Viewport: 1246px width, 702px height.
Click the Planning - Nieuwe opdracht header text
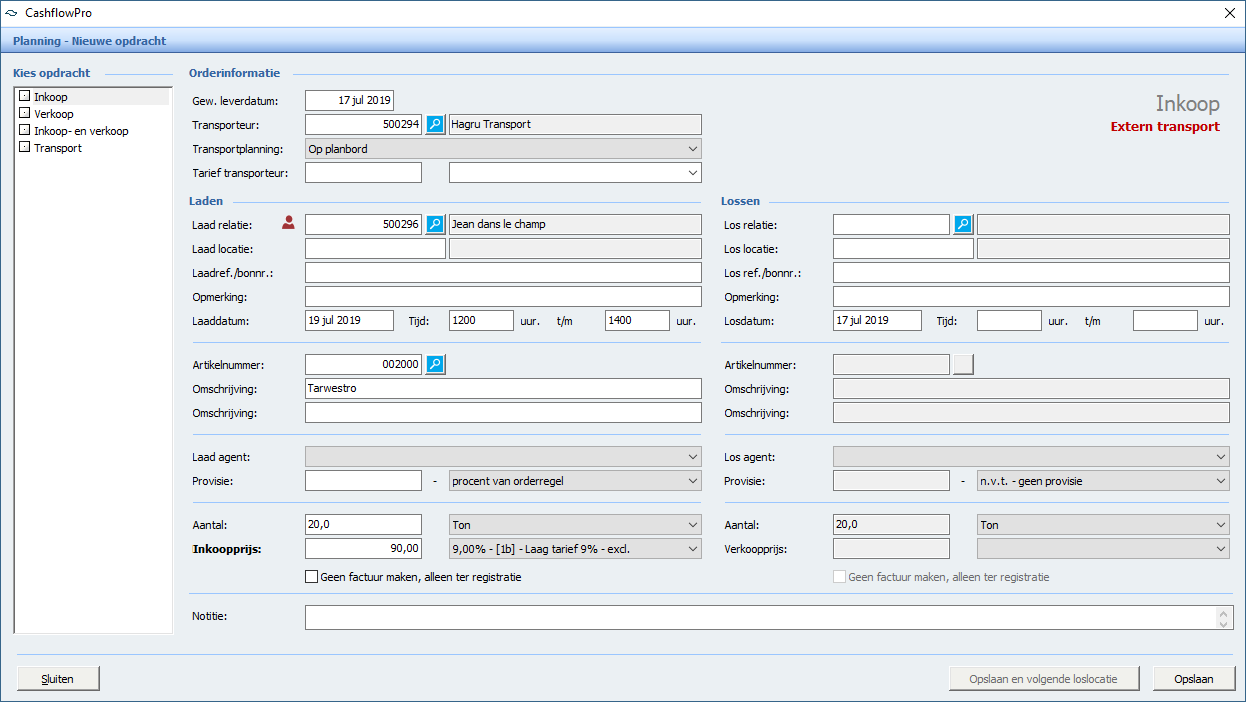89,41
